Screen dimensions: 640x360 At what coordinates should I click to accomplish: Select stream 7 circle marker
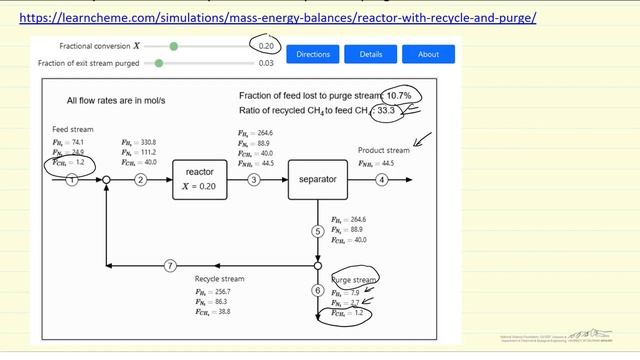(170, 266)
